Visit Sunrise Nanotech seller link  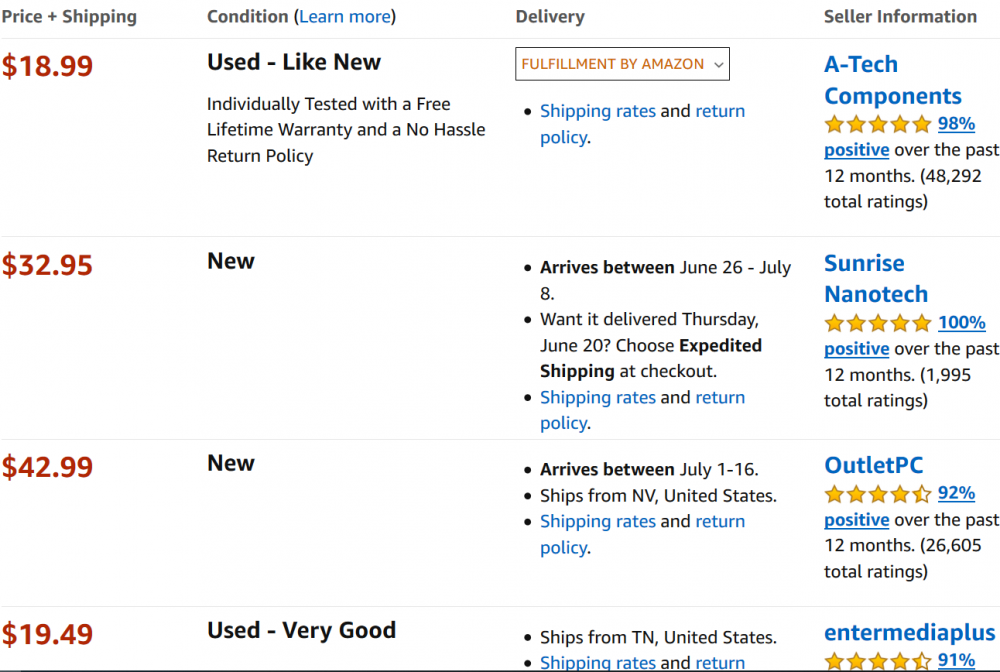(x=876, y=279)
